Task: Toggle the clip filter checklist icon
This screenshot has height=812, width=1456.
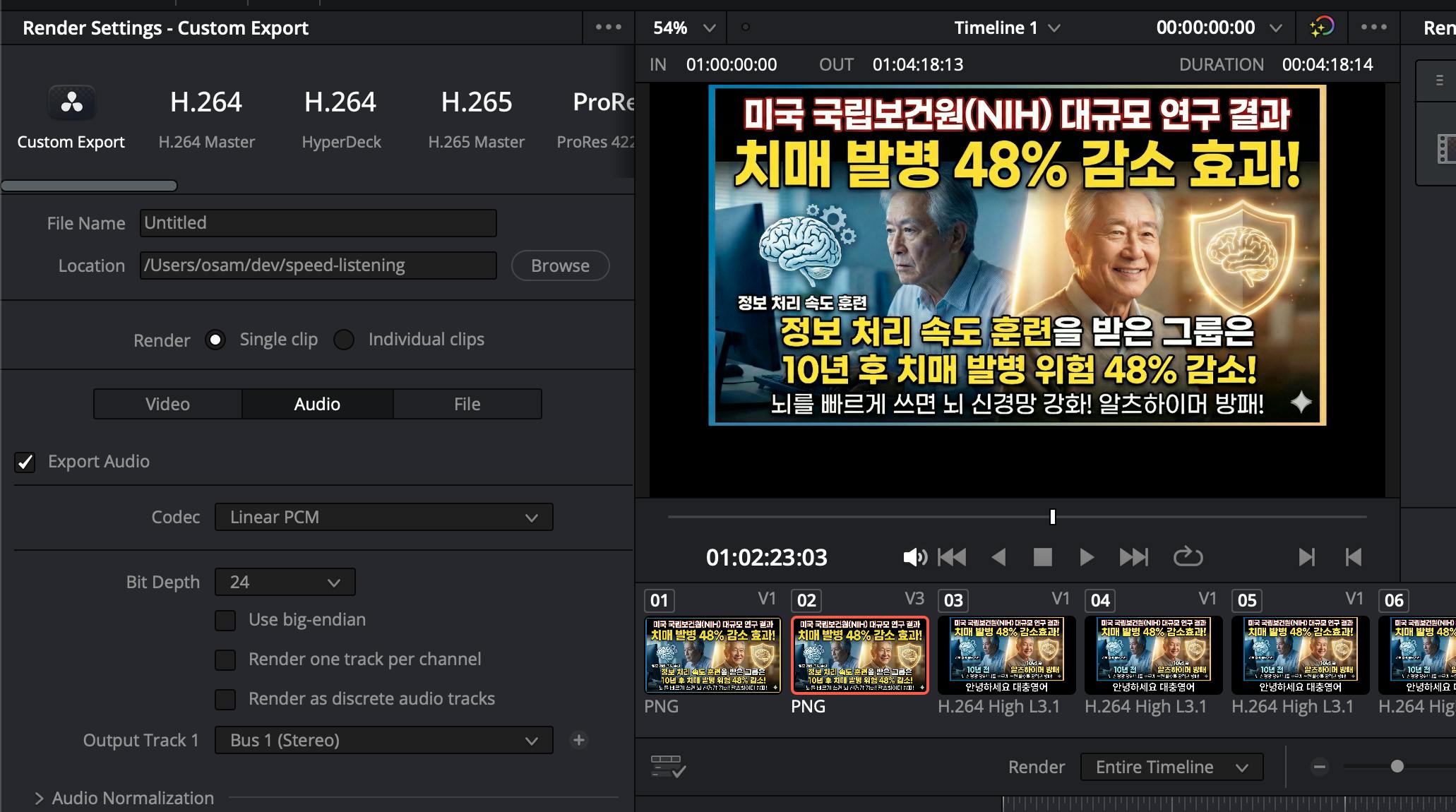Action: 667,767
